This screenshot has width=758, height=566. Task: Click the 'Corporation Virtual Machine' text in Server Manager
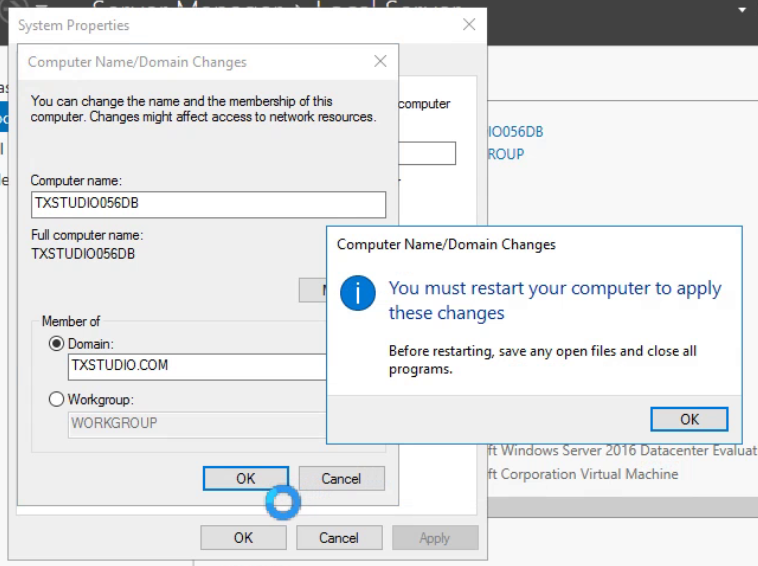(x=589, y=474)
